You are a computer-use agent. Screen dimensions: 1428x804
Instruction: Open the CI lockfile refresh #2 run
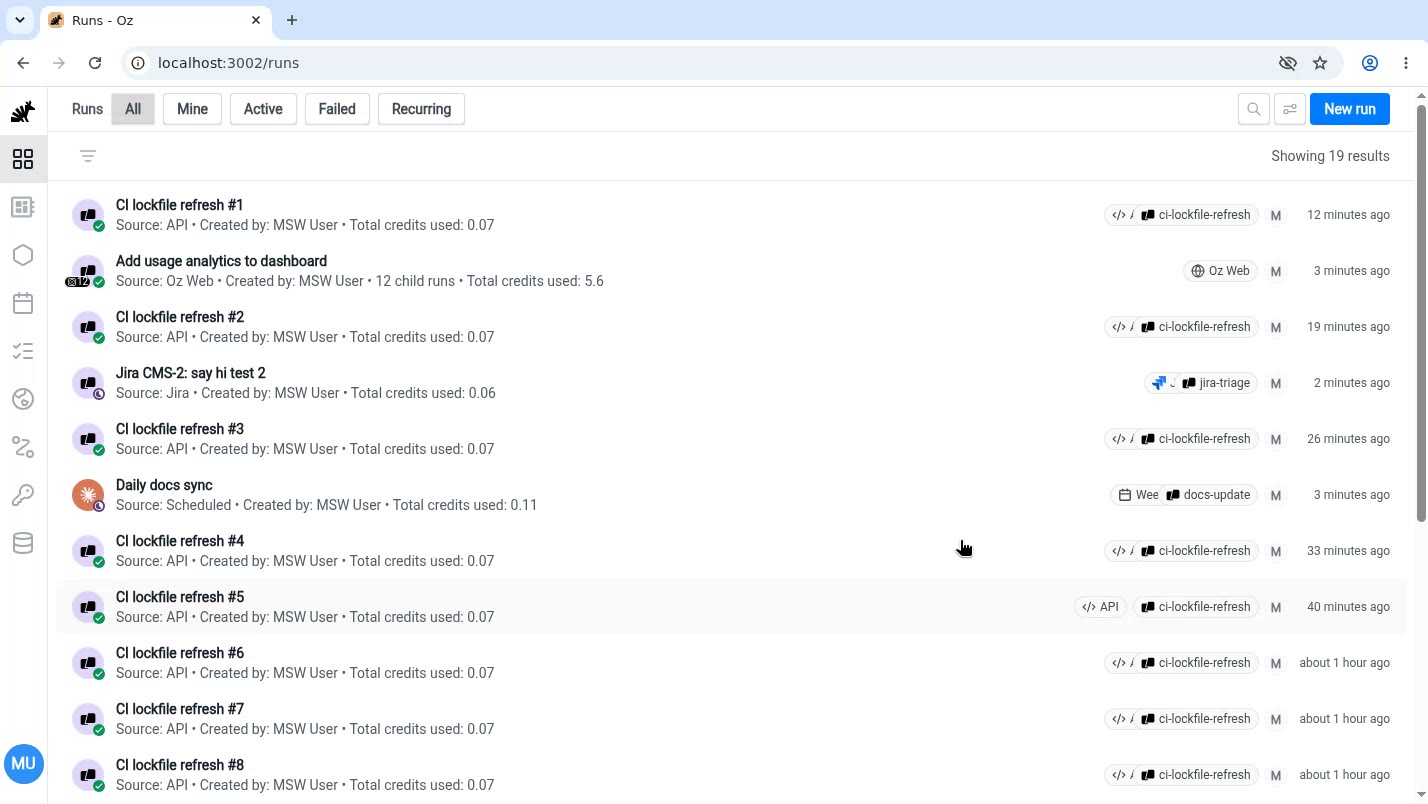point(731,327)
